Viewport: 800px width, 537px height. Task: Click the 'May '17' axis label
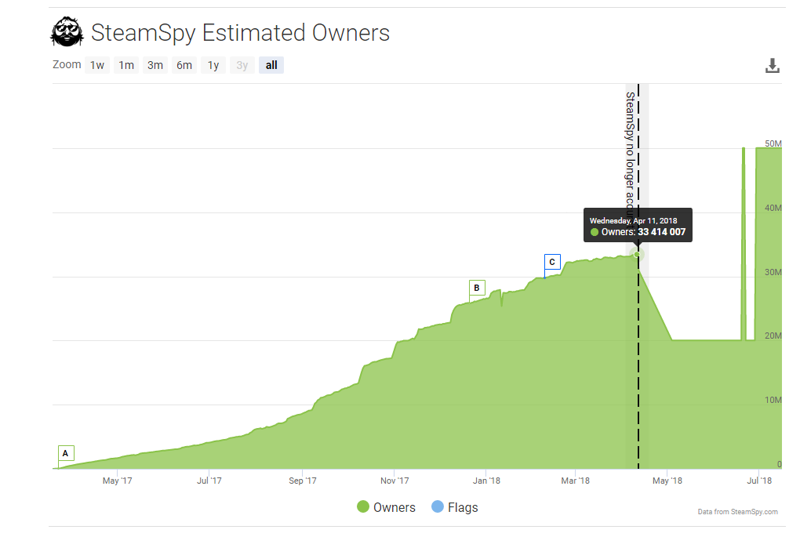coord(117,480)
